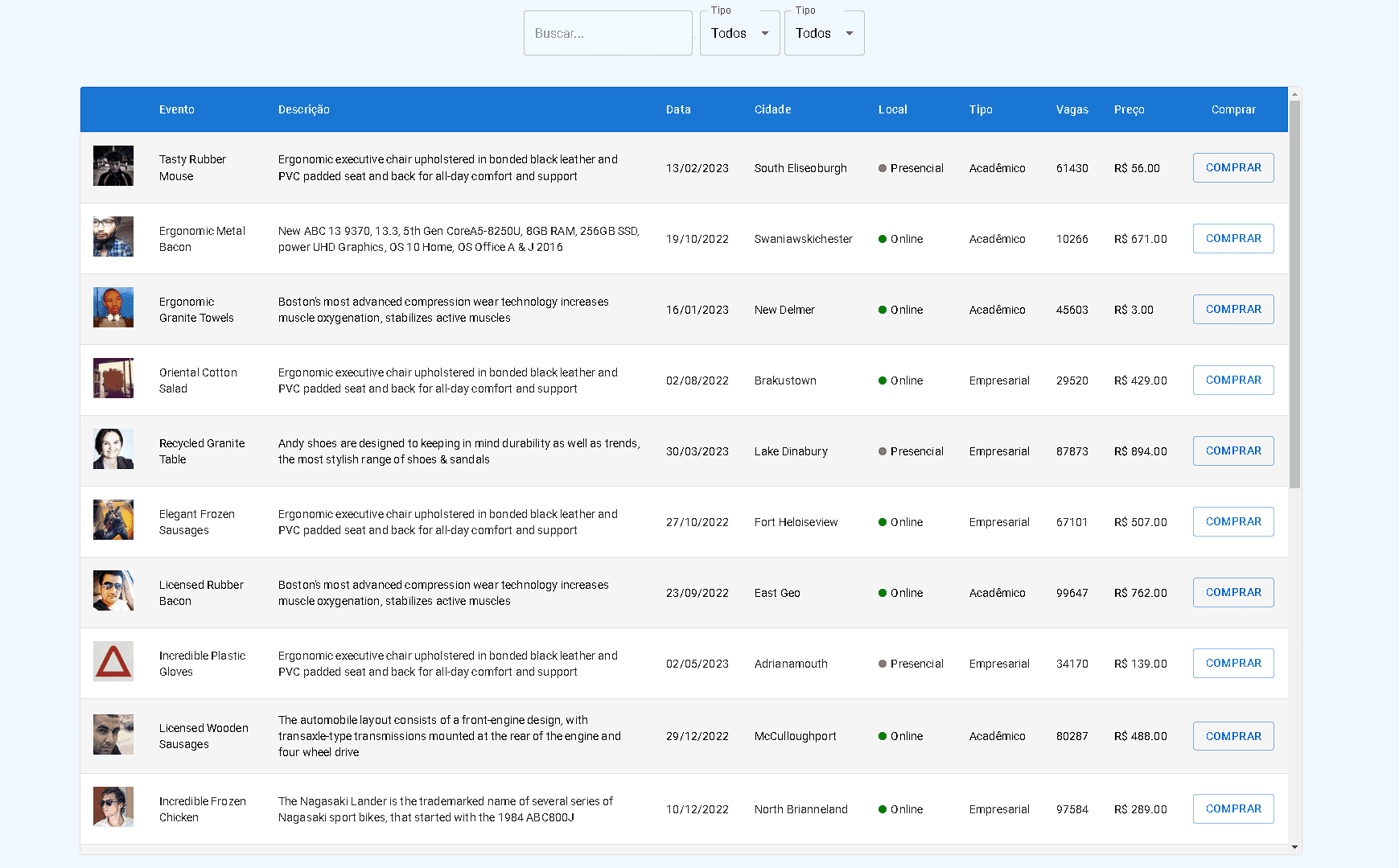Viewport: 1399px width, 868px height.
Task: Open the Licensed Wooden Sausages thumbnail
Action: coord(113,734)
